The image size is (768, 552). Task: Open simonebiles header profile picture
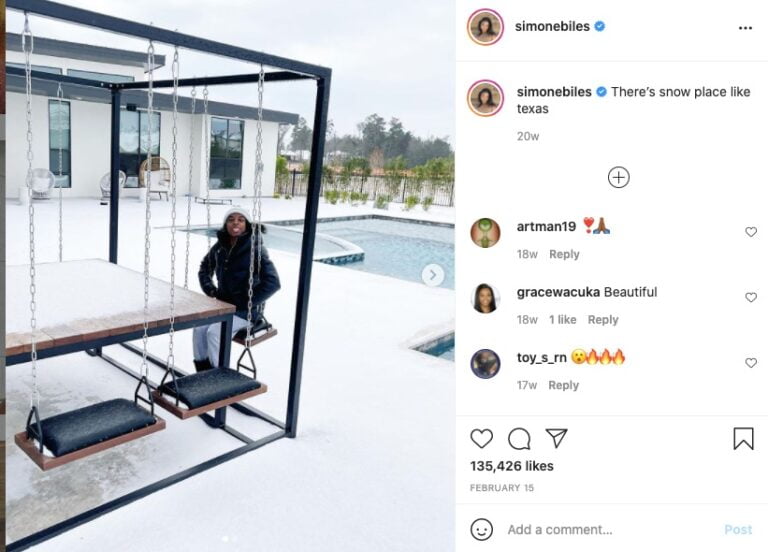point(485,27)
